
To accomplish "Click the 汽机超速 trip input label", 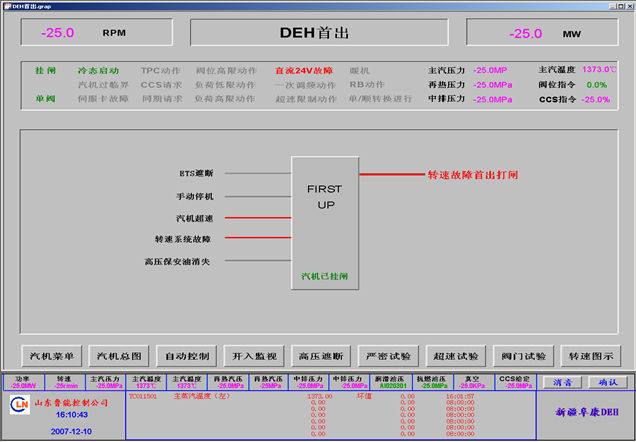I will point(195,218).
